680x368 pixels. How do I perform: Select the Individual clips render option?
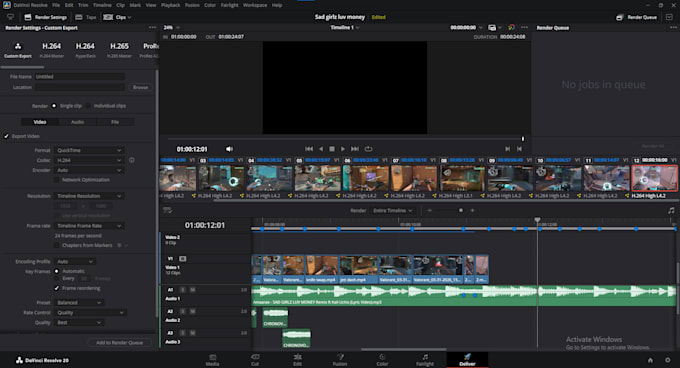point(88,105)
